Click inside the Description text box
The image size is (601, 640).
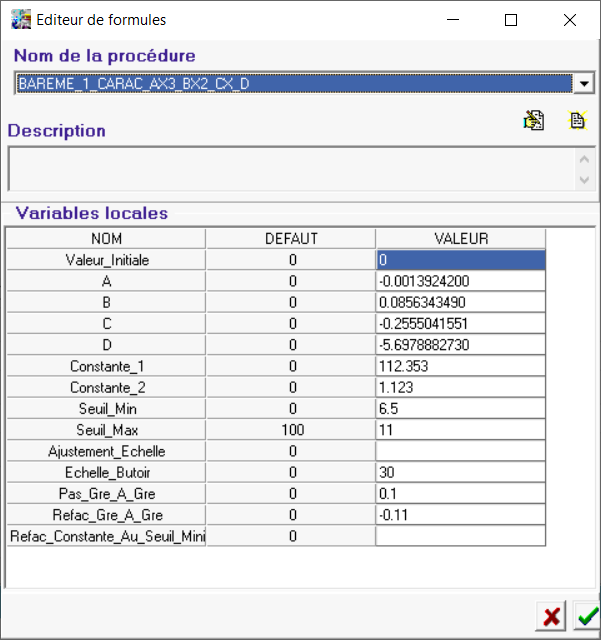tap(290, 168)
